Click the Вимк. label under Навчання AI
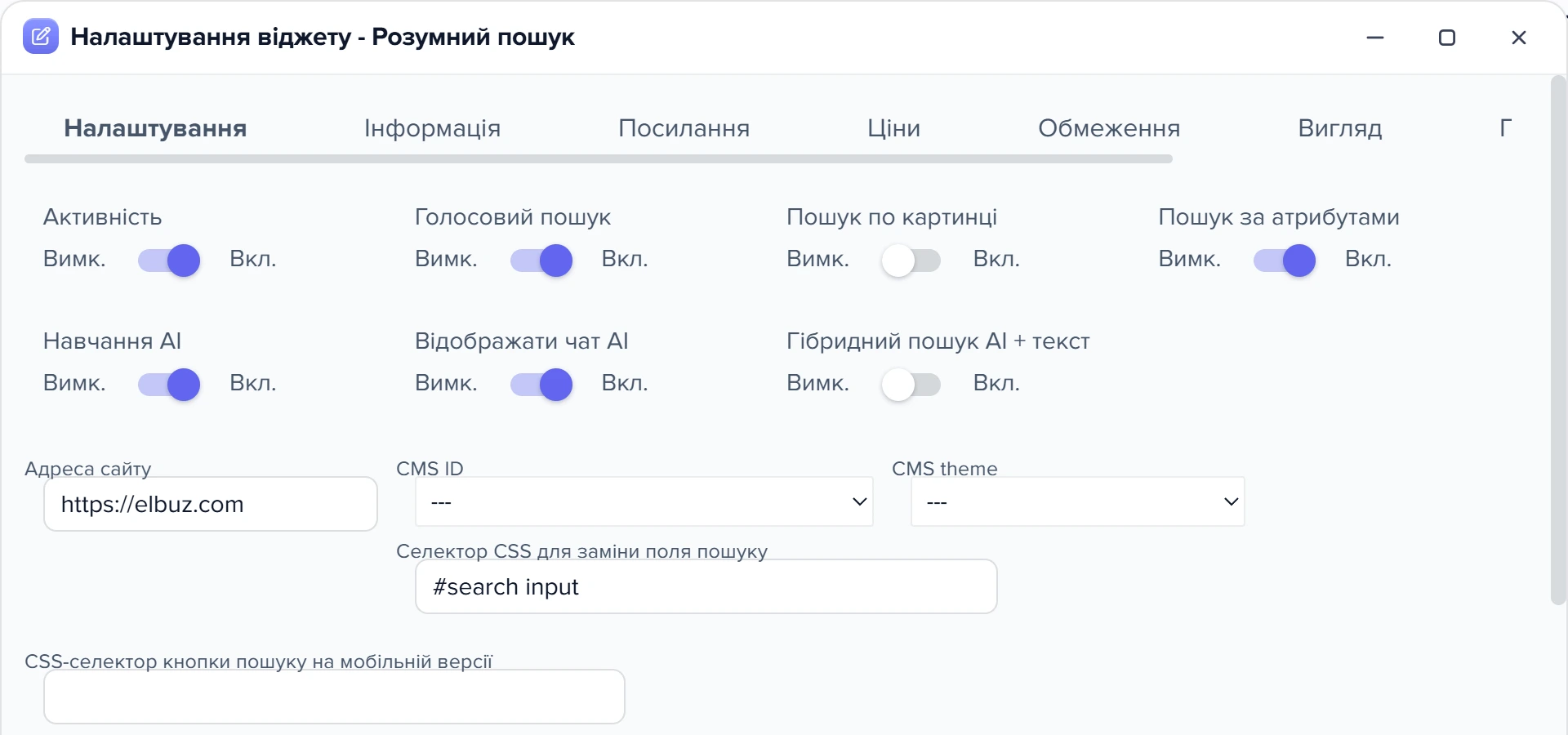Viewport: 1568px width, 735px height. pos(74,384)
